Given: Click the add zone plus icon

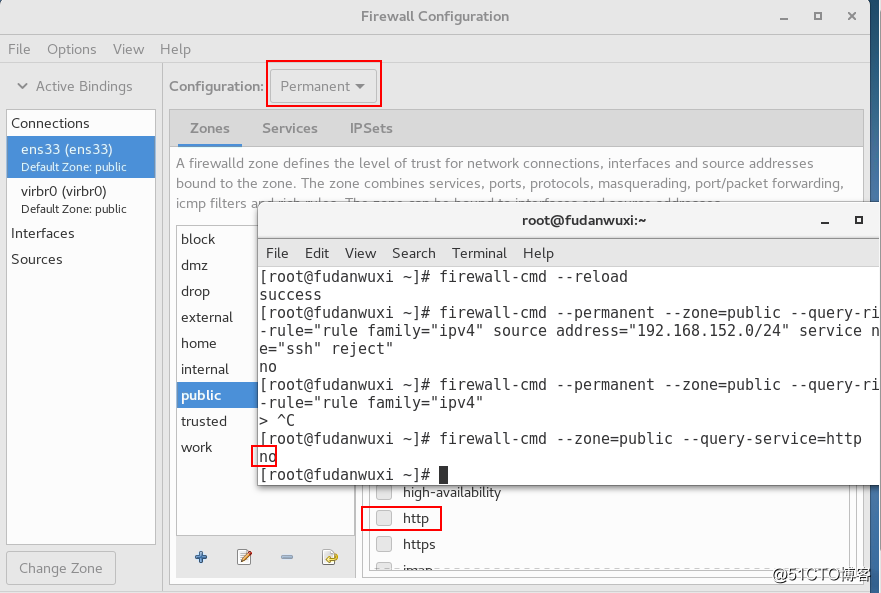Looking at the screenshot, I should pos(201,557).
